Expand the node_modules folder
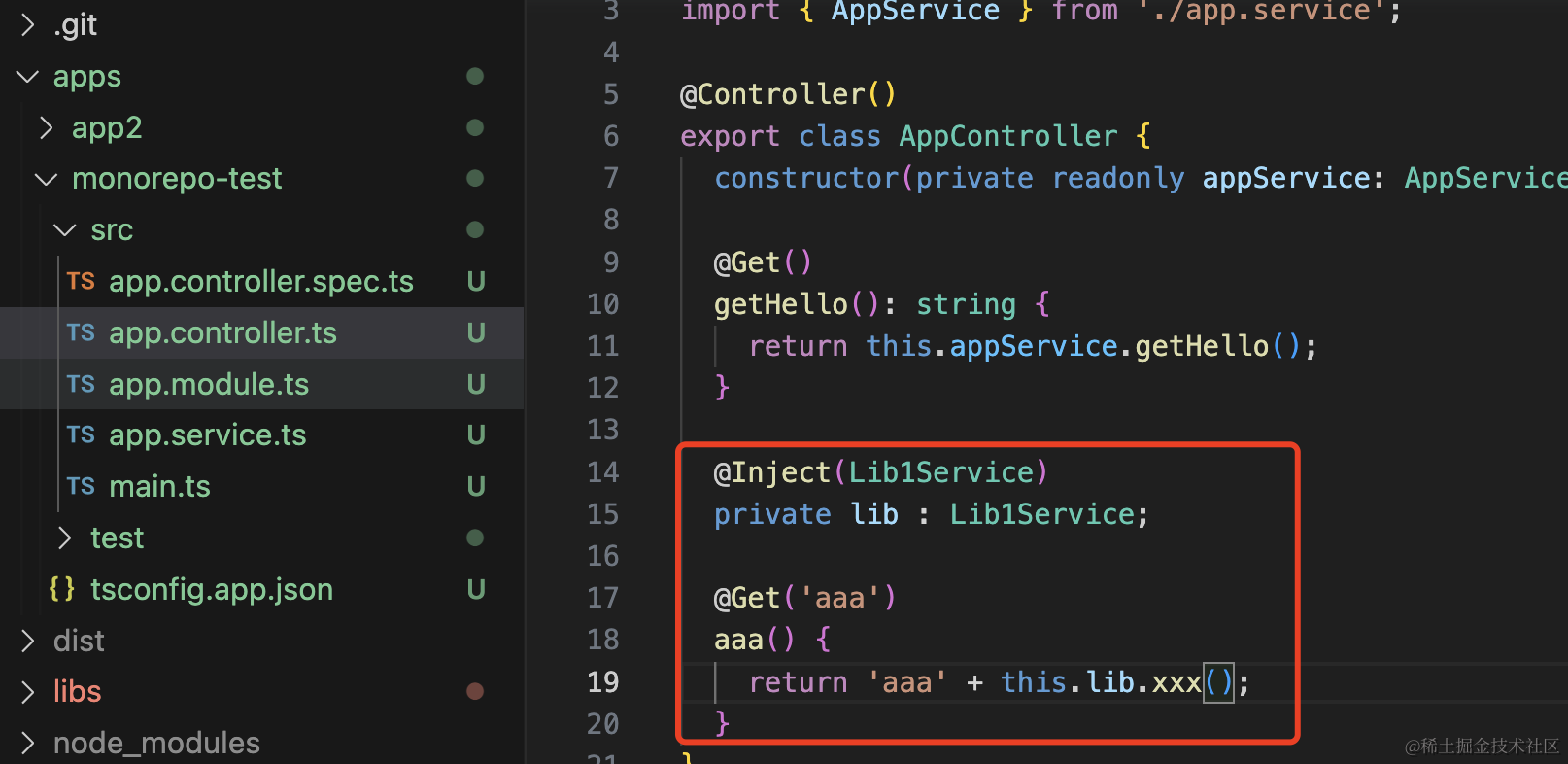This screenshot has height=764, width=1568. (28, 744)
